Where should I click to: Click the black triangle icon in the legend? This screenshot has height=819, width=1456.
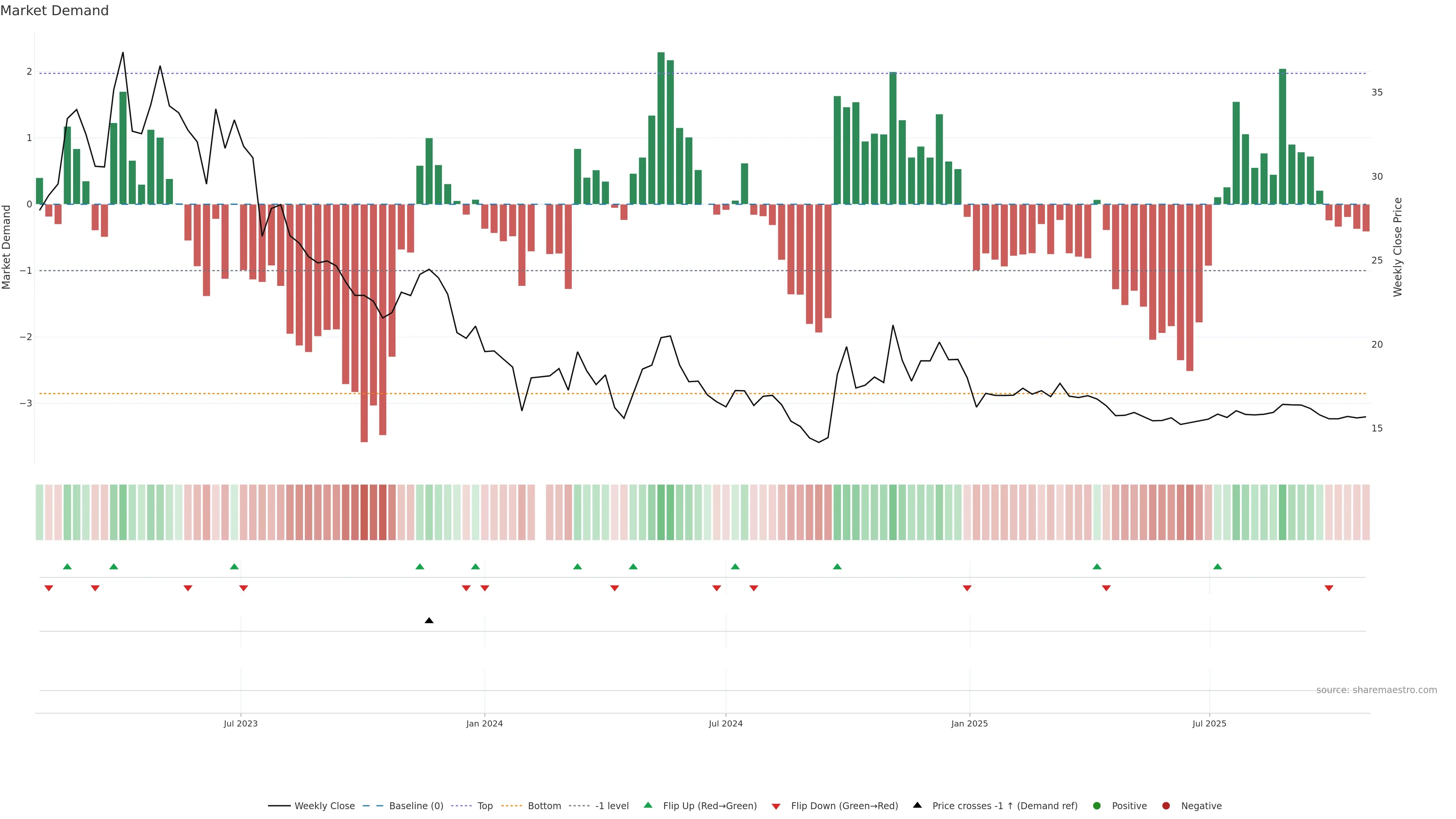click(917, 805)
